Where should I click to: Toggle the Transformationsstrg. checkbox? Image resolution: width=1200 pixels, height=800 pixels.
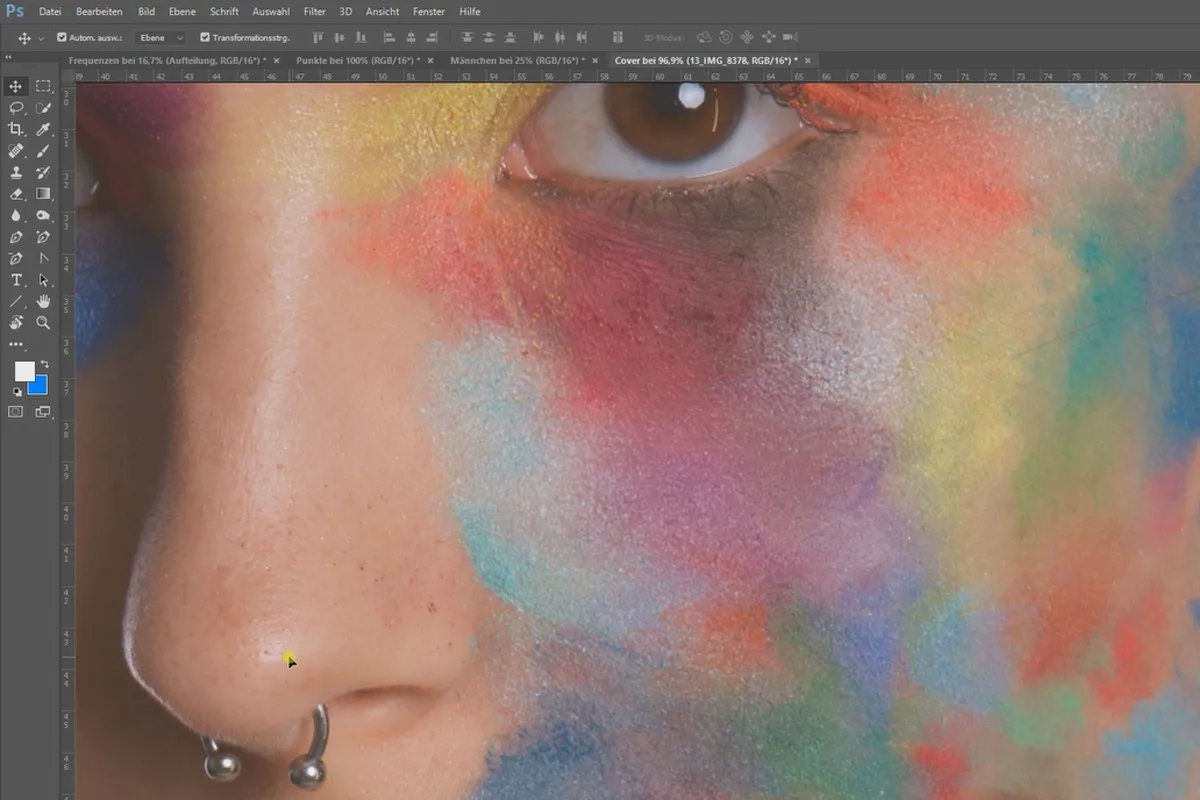click(205, 37)
